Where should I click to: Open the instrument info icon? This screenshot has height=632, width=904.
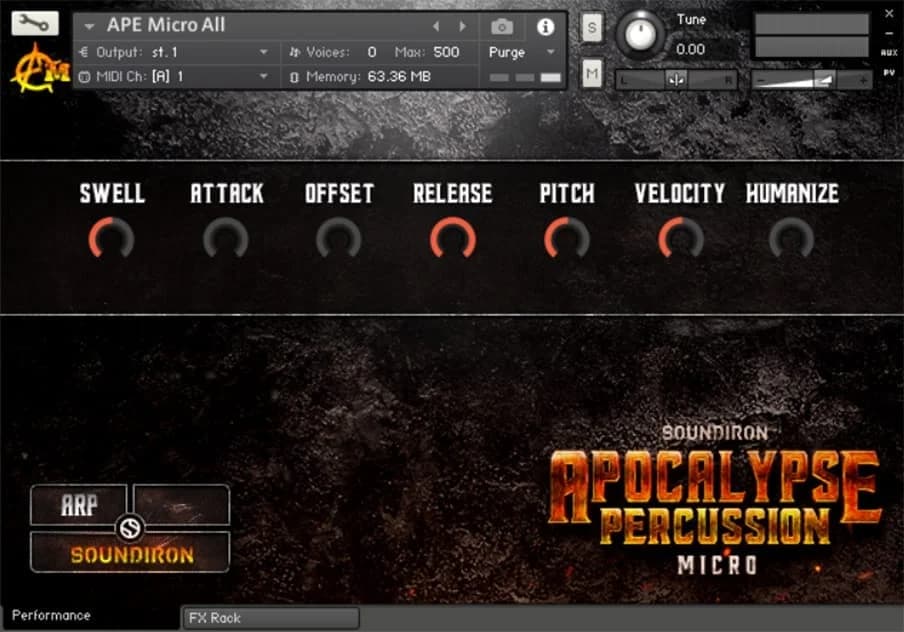click(x=545, y=27)
